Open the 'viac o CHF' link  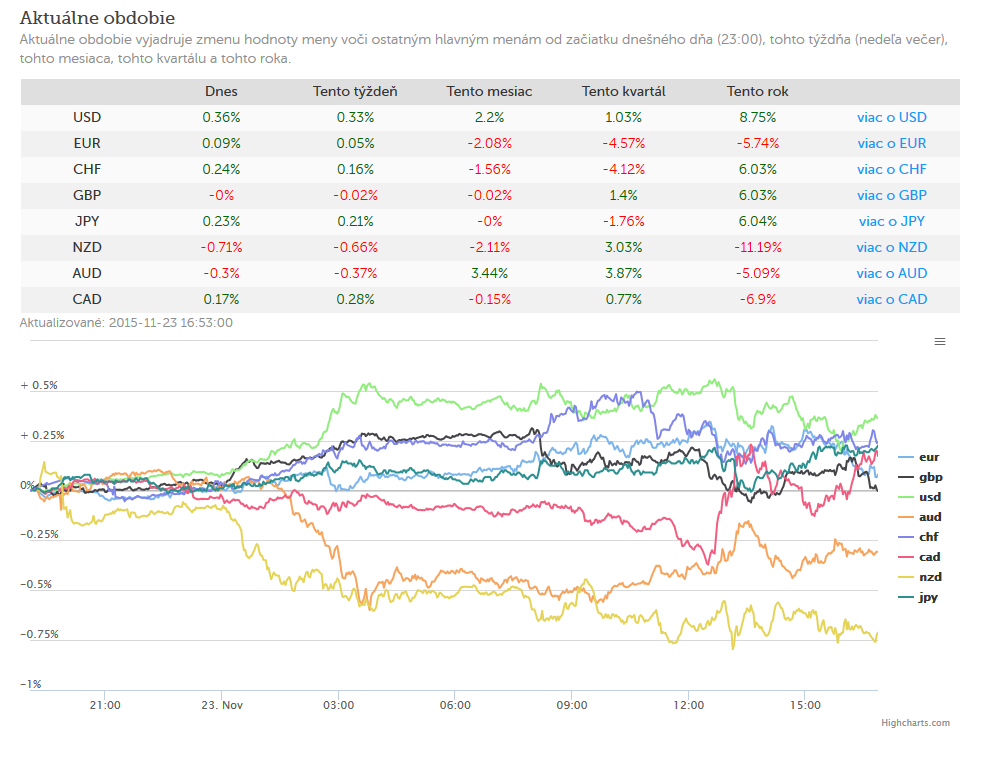[892, 170]
